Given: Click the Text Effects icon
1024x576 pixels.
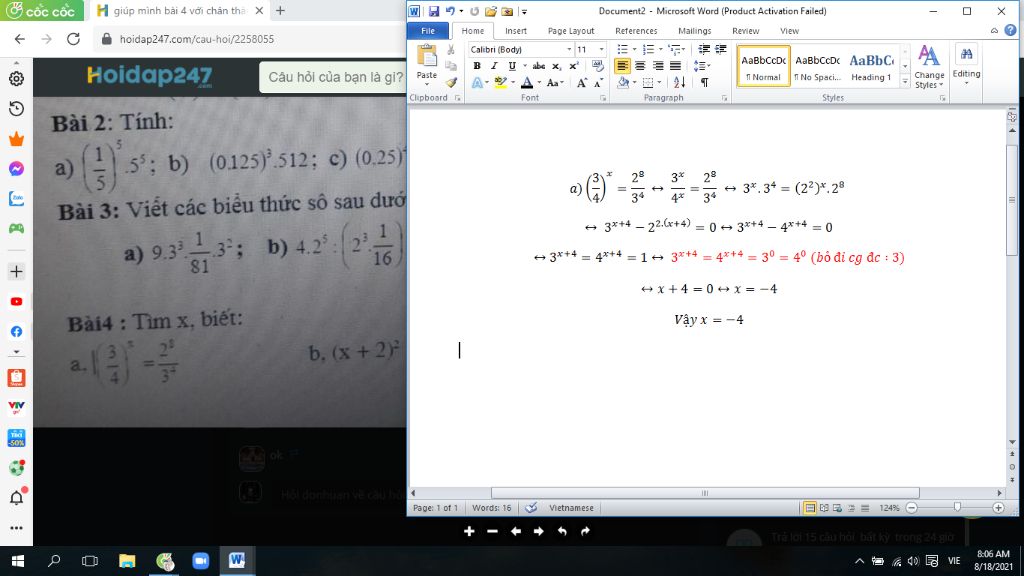Looking at the screenshot, I should click(477, 83).
